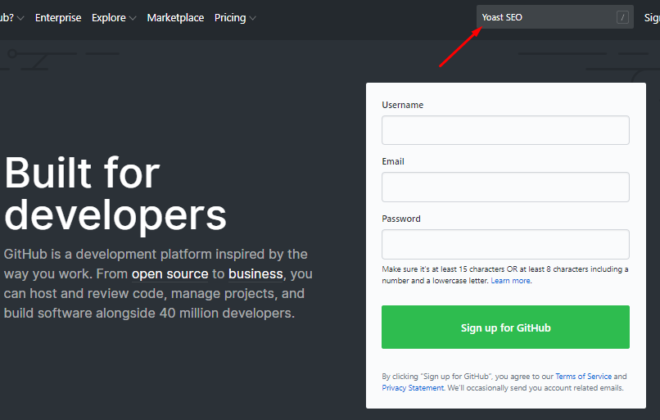Click the Sign up for GitHub button

[x=505, y=327]
